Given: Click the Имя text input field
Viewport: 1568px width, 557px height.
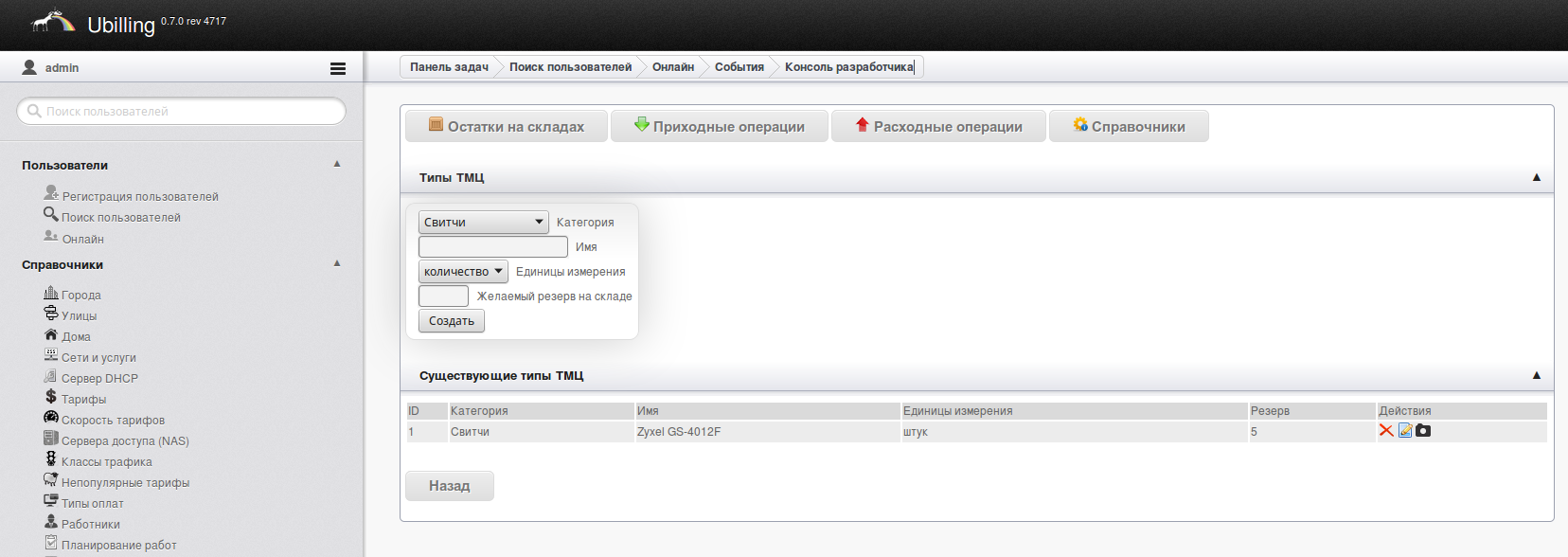Looking at the screenshot, I should point(492,247).
